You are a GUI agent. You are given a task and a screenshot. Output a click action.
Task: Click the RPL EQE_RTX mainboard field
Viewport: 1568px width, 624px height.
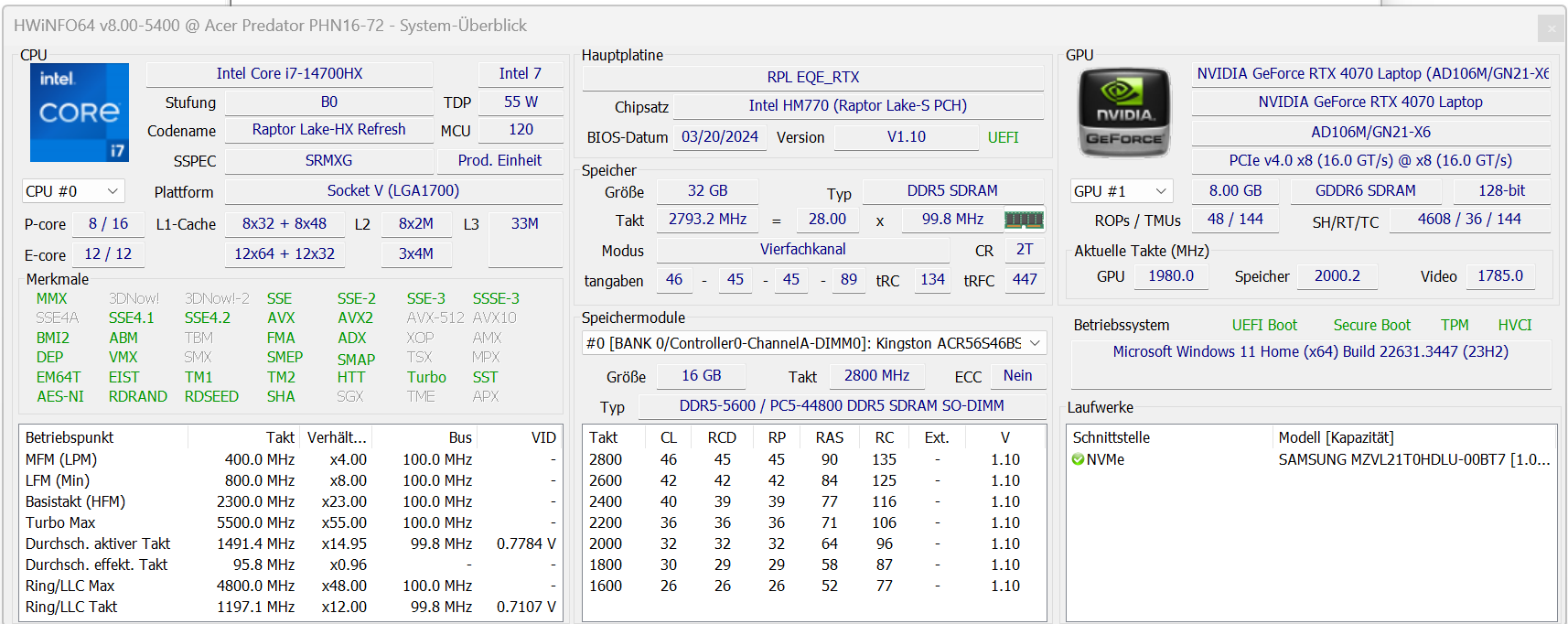pos(813,77)
